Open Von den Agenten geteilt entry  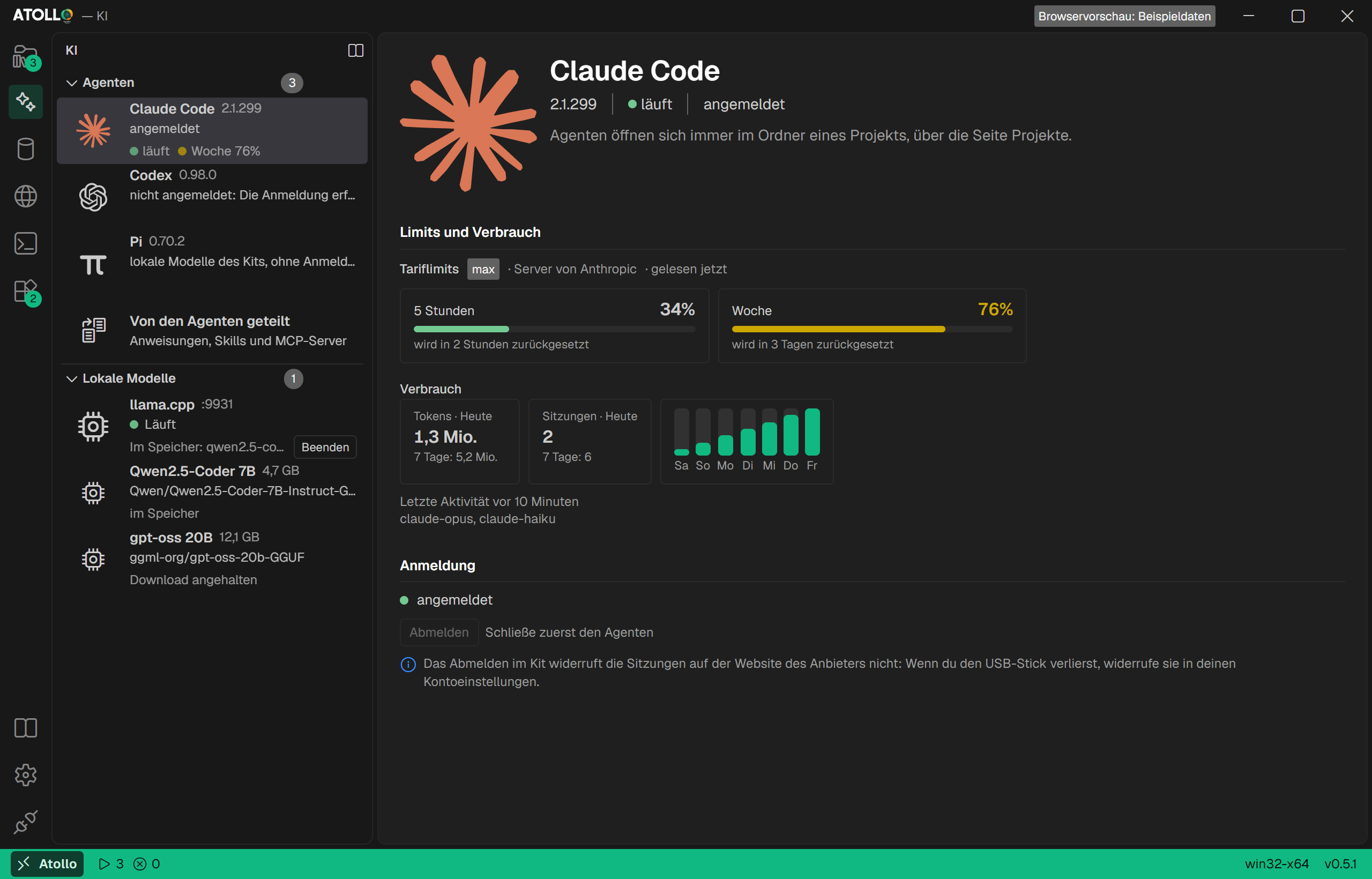(212, 331)
